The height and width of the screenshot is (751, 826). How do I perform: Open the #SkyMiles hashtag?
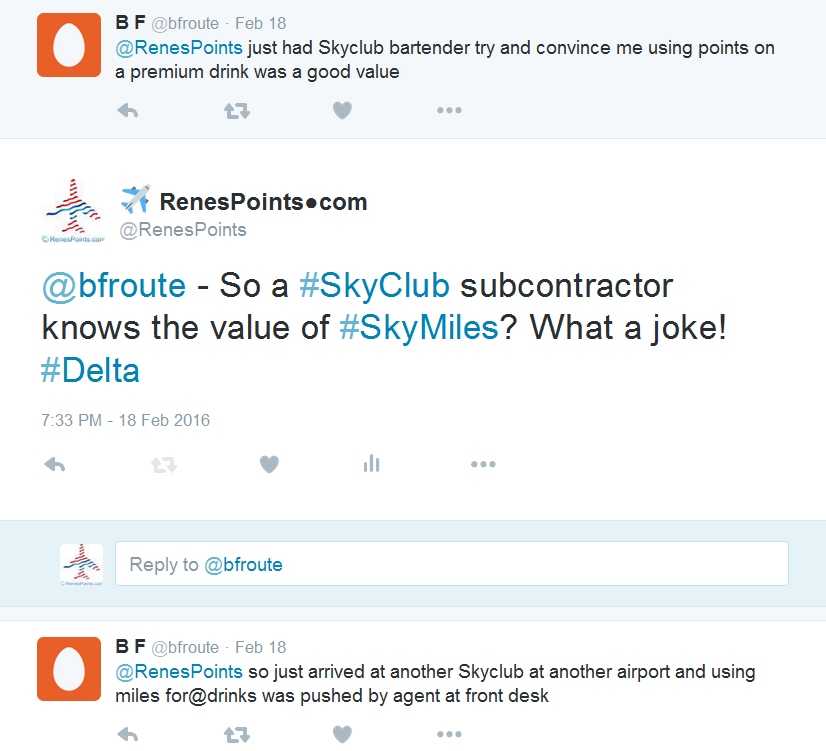click(418, 328)
